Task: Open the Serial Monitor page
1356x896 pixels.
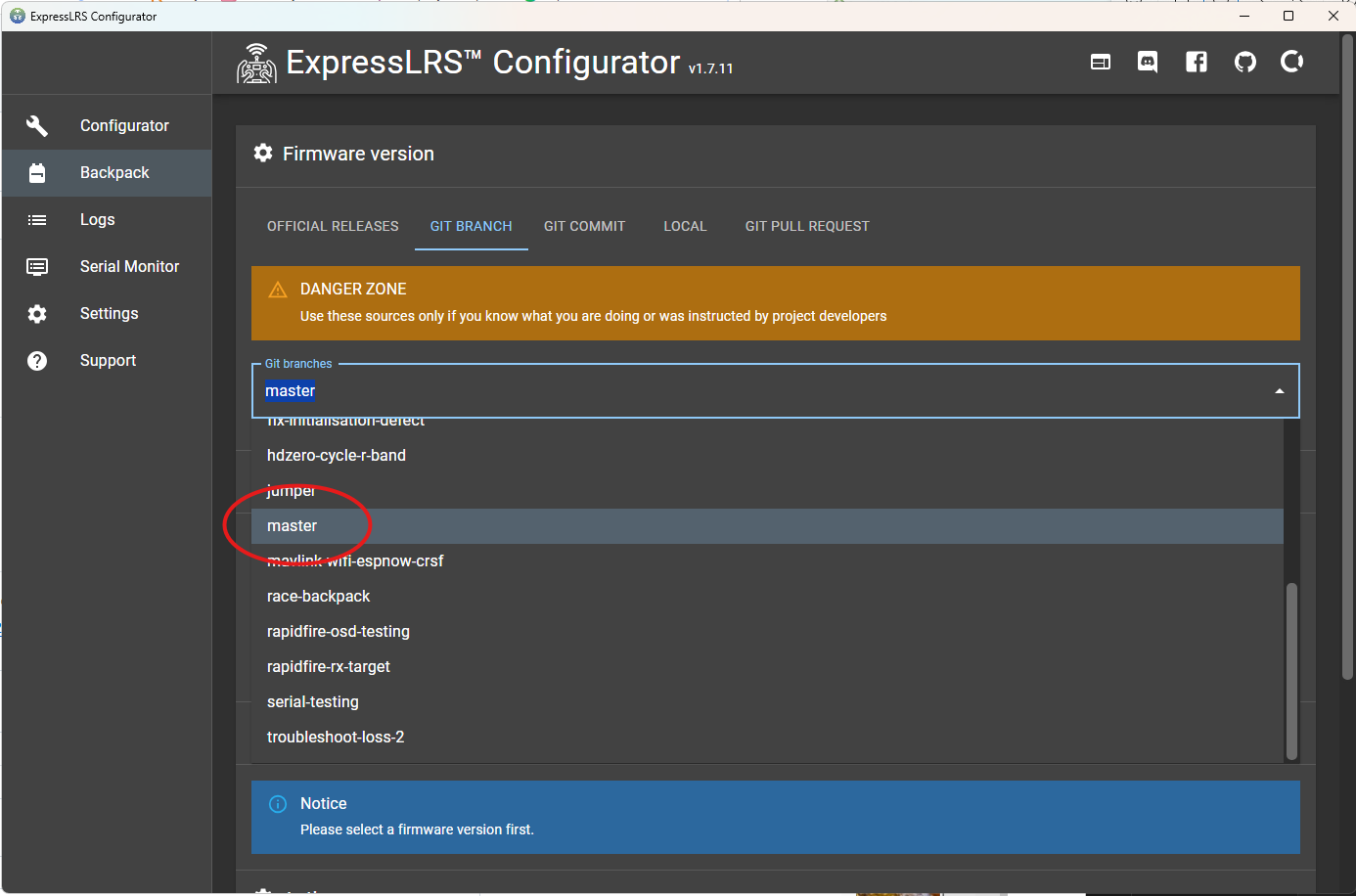Action: [x=129, y=266]
